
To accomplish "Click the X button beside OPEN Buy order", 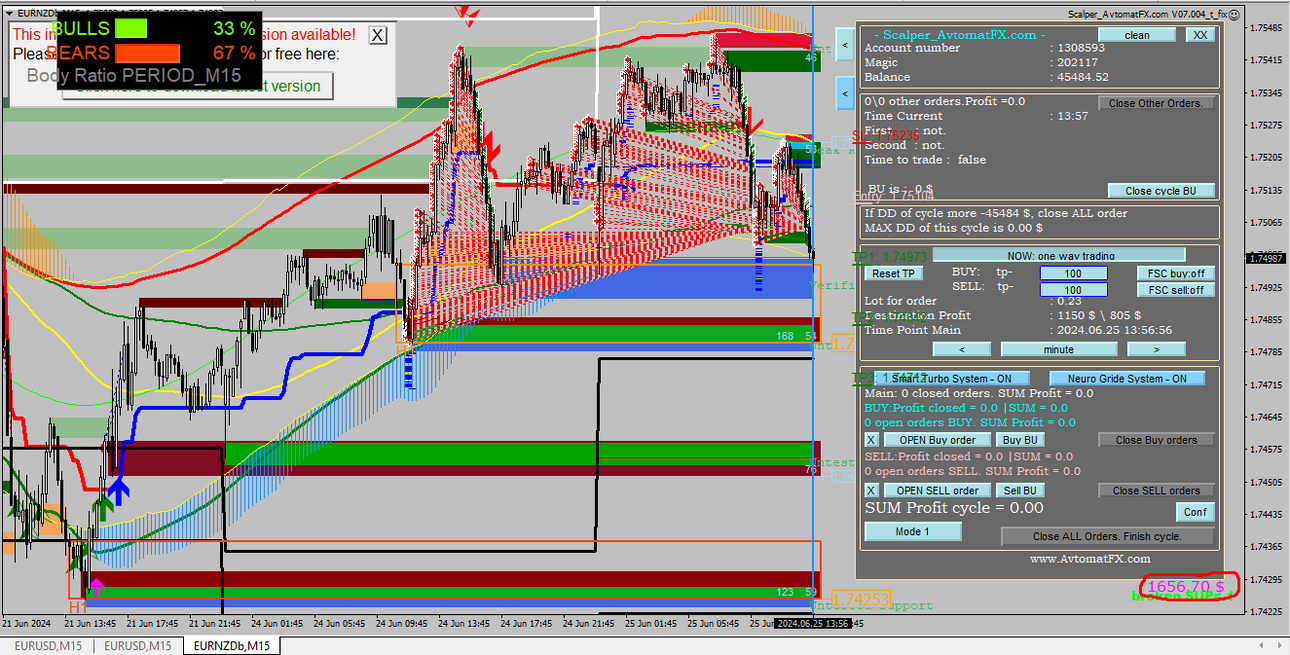I will click(x=871, y=440).
